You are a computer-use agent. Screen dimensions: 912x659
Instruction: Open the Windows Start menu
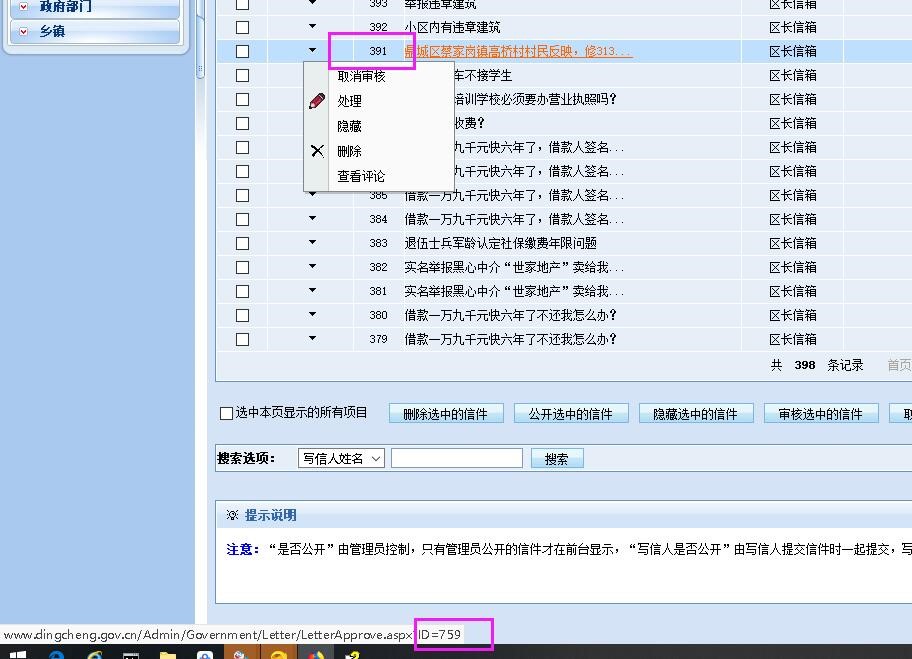pyautogui.click(x=17, y=654)
